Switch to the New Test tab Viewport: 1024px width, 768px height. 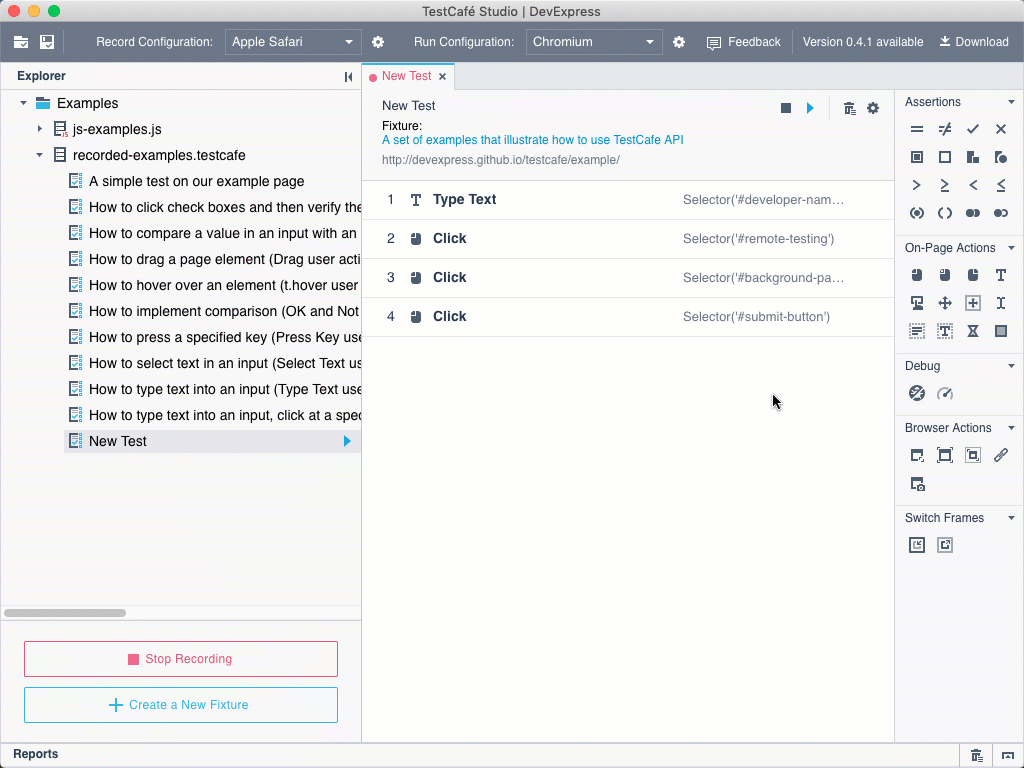pyautogui.click(x=406, y=76)
